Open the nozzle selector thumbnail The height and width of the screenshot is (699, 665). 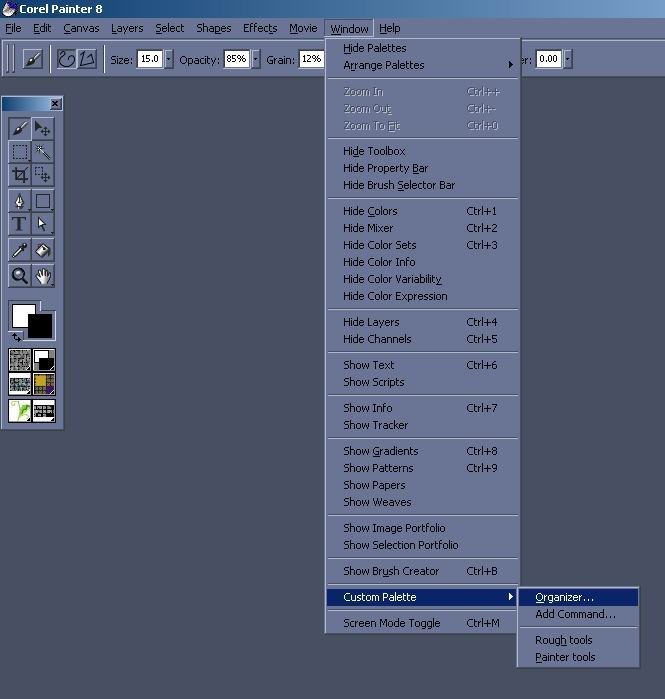tap(44, 411)
